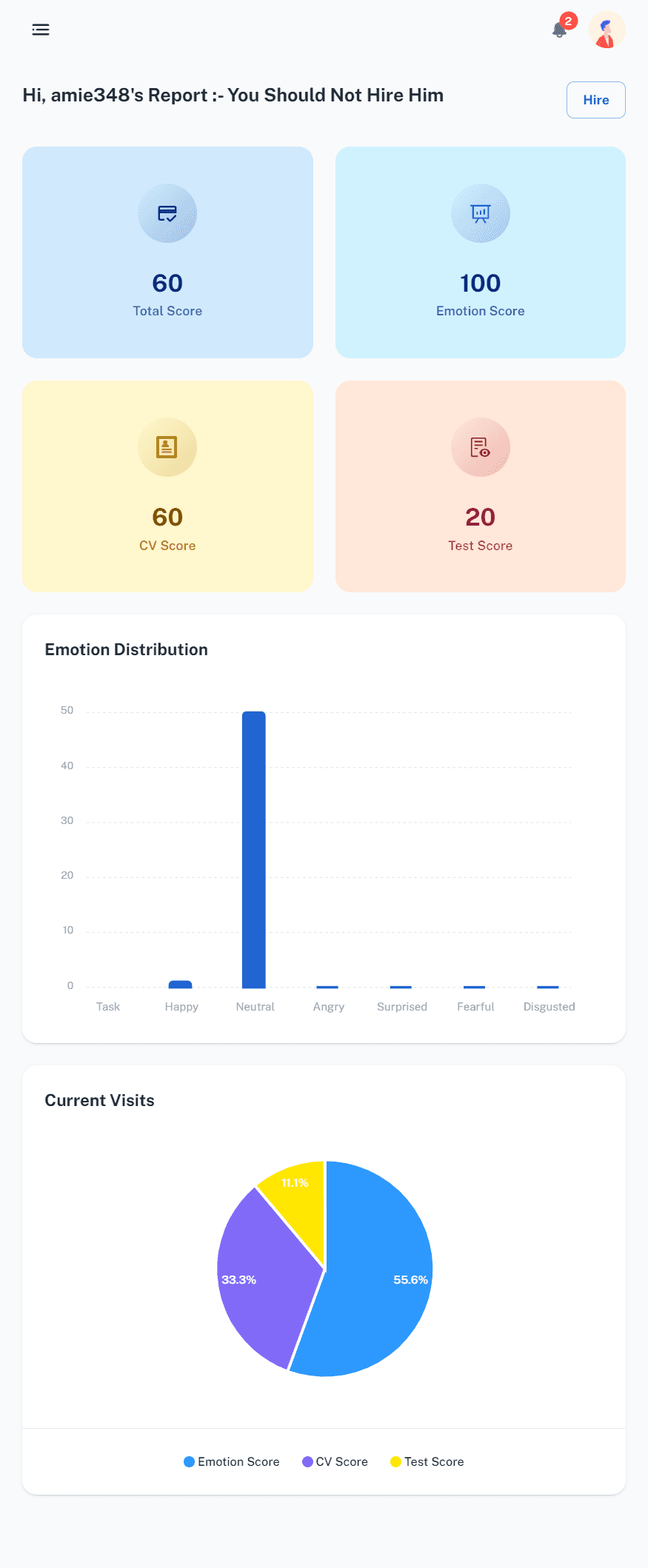Screen dimensions: 648x1568
Task: Click the Test Score review icon
Action: tap(481, 447)
